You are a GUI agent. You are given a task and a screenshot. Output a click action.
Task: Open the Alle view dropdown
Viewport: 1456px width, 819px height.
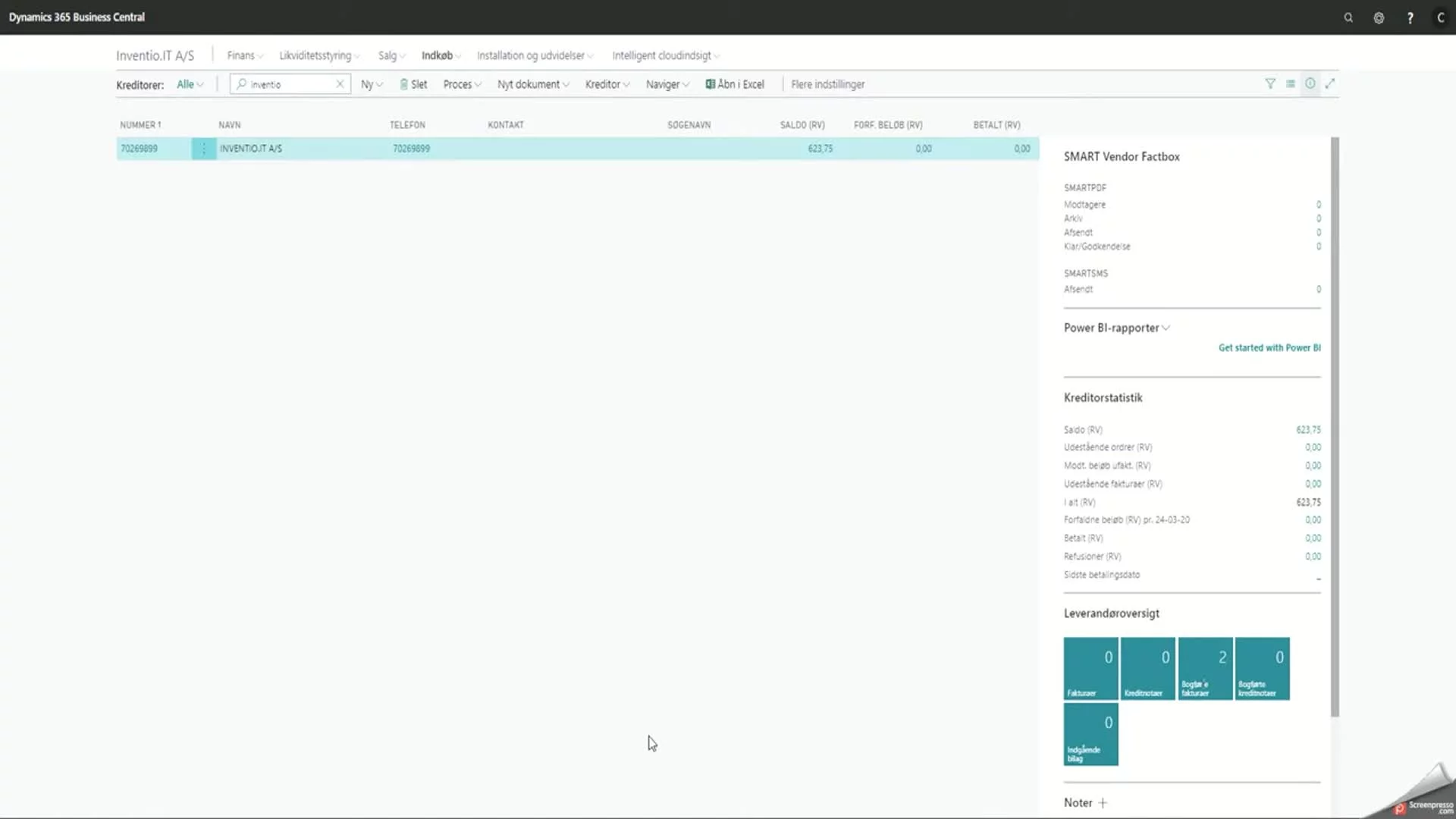coord(190,84)
